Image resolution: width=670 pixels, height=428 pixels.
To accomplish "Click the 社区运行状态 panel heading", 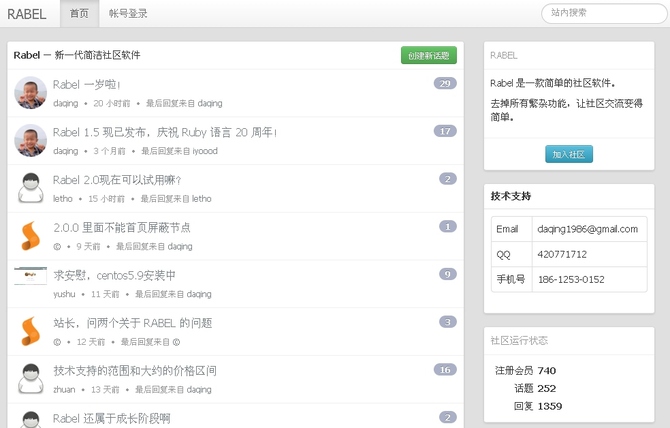I will pos(519,341).
